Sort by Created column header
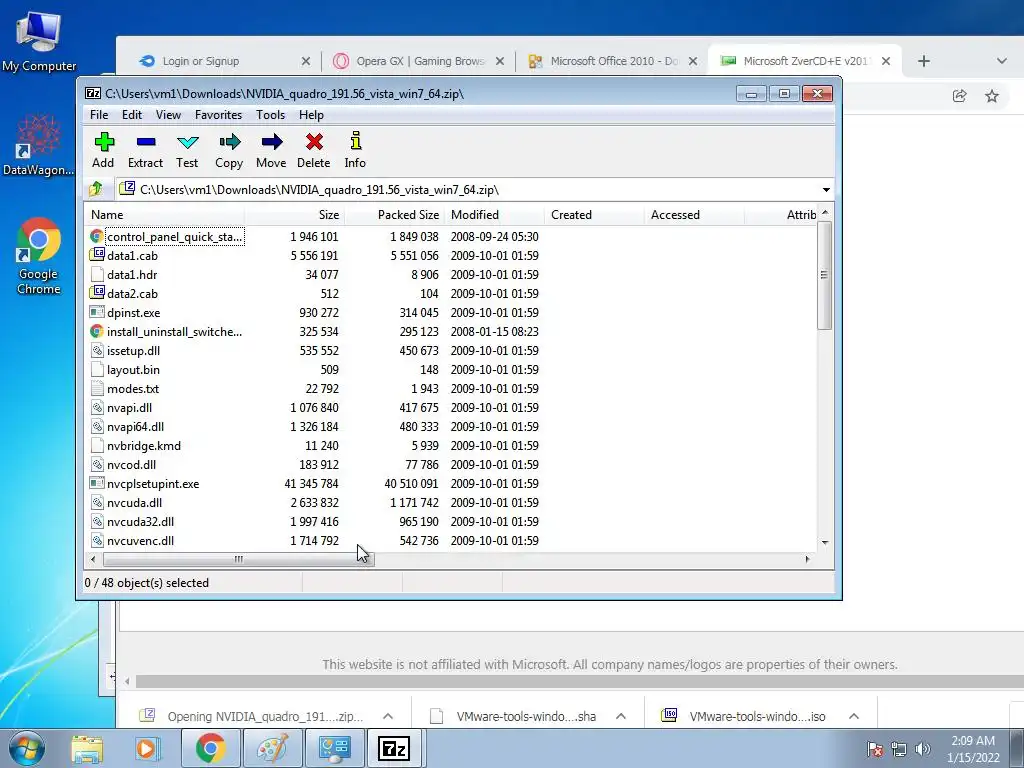This screenshot has width=1024, height=768. (x=594, y=215)
